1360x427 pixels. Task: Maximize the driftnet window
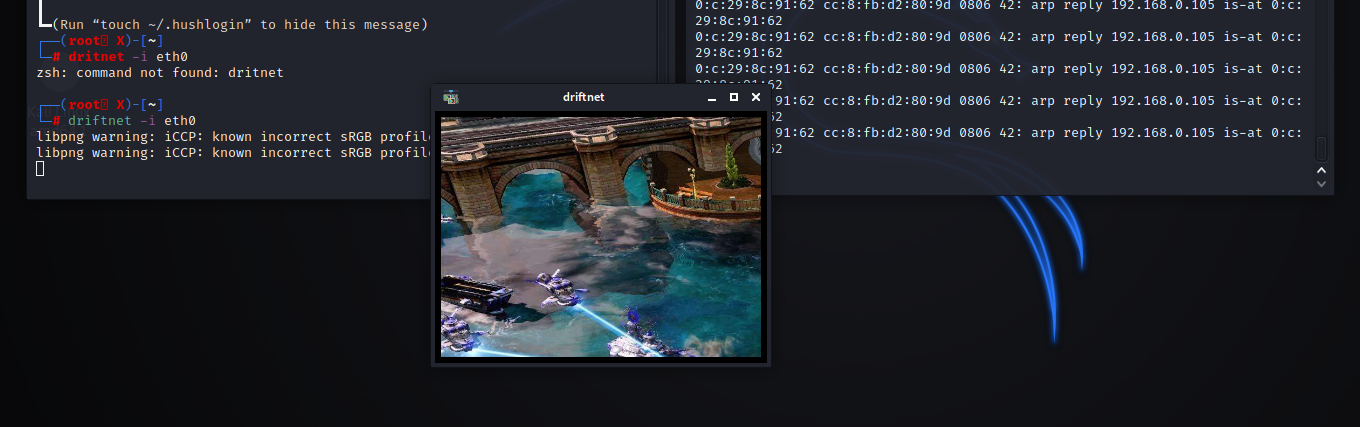734,97
